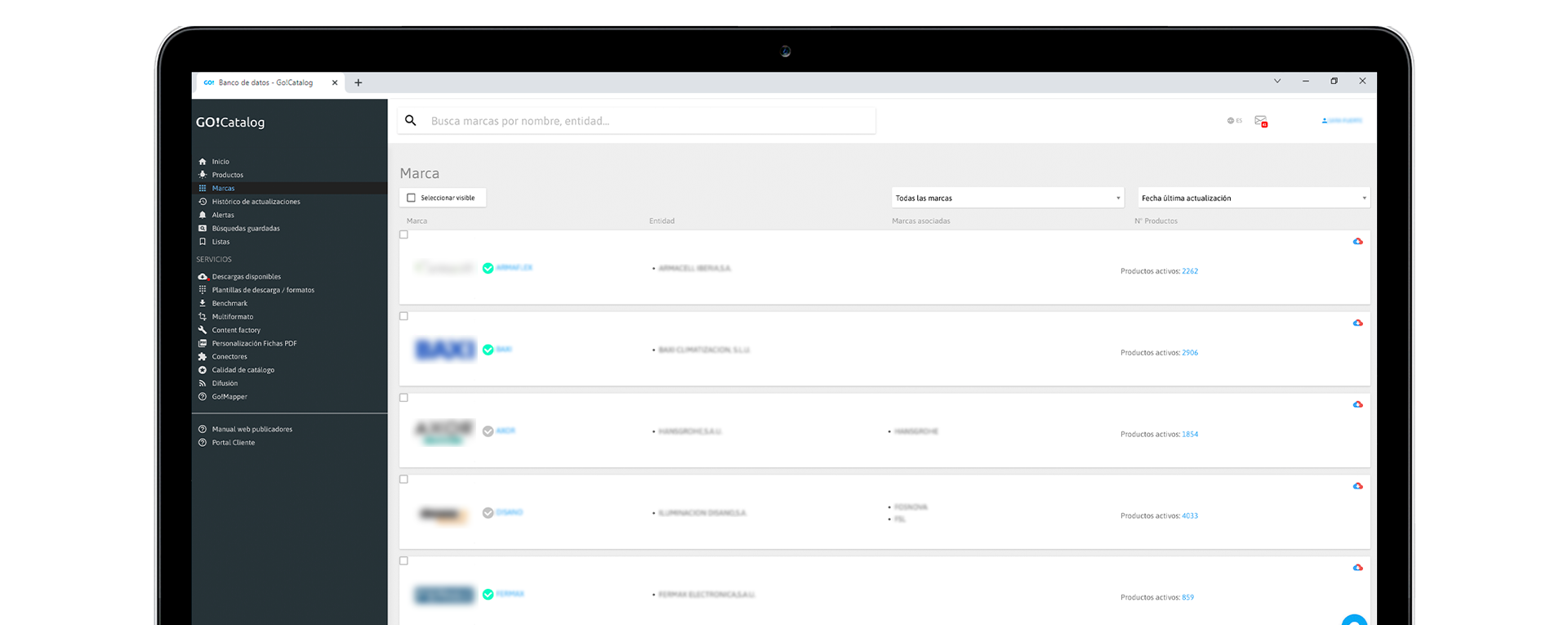This screenshot has width=1568, height=625.
Task: Check the box for the 4033 products brand row
Action: click(x=403, y=480)
